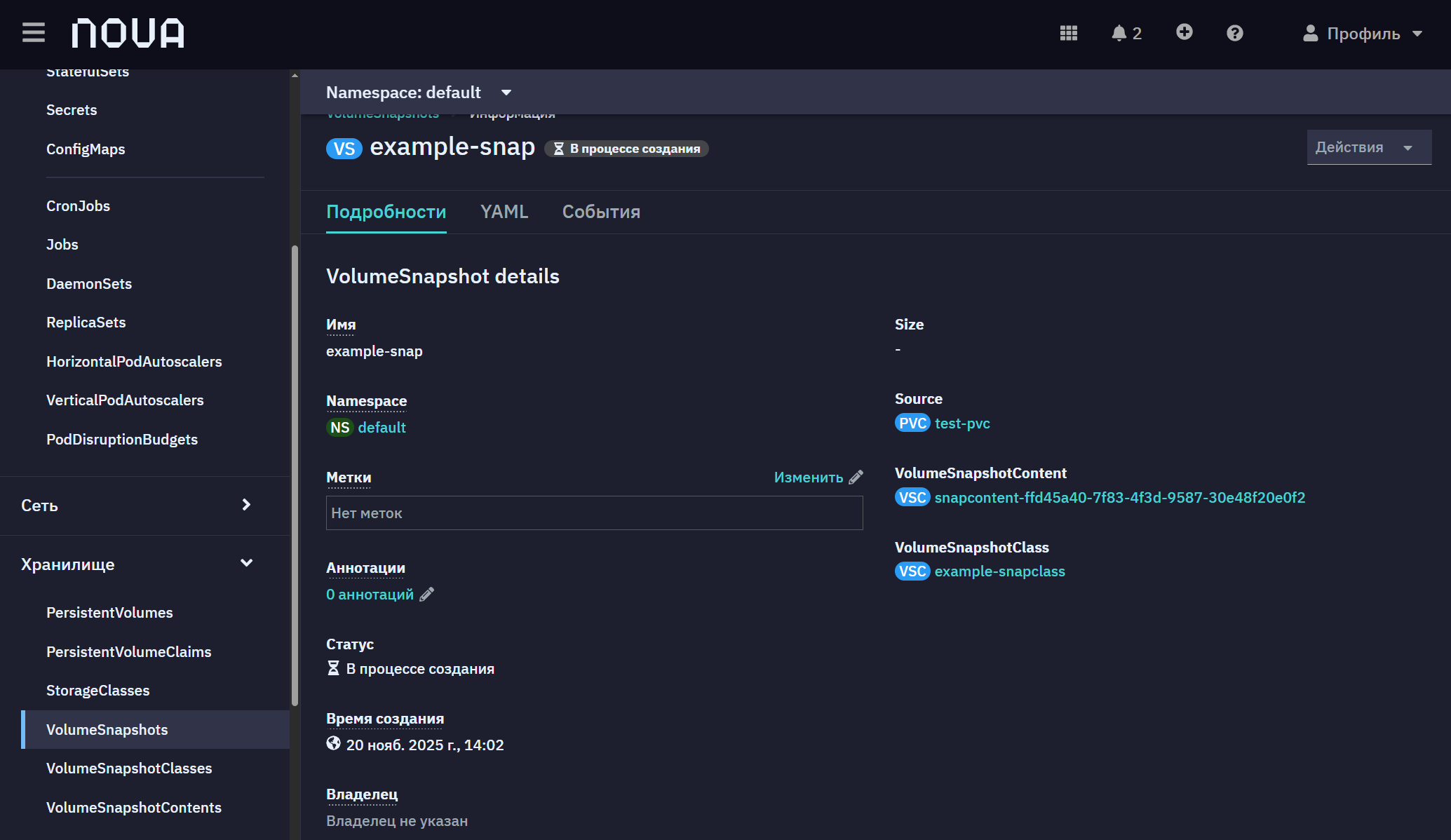Open the apps grid launcher
1451x840 pixels.
click(x=1068, y=33)
